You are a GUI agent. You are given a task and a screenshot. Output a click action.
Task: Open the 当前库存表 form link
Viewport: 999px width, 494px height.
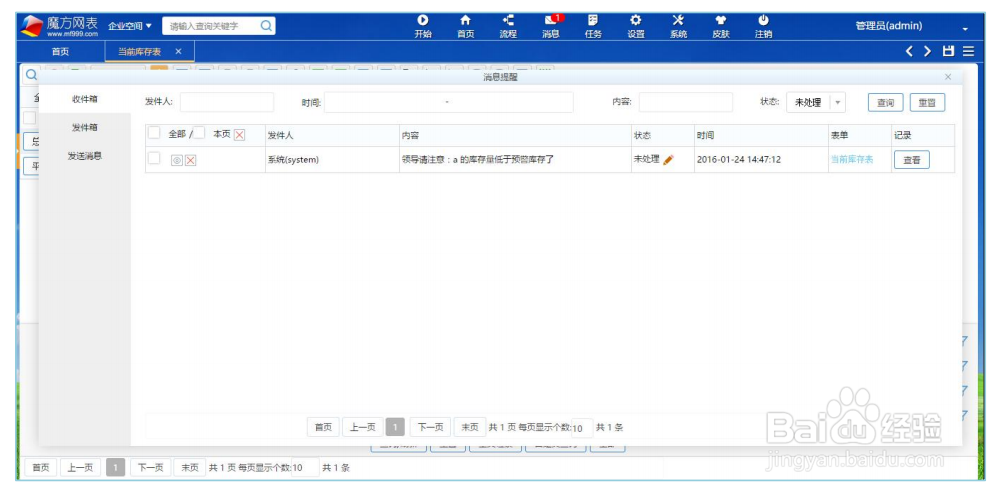852,160
